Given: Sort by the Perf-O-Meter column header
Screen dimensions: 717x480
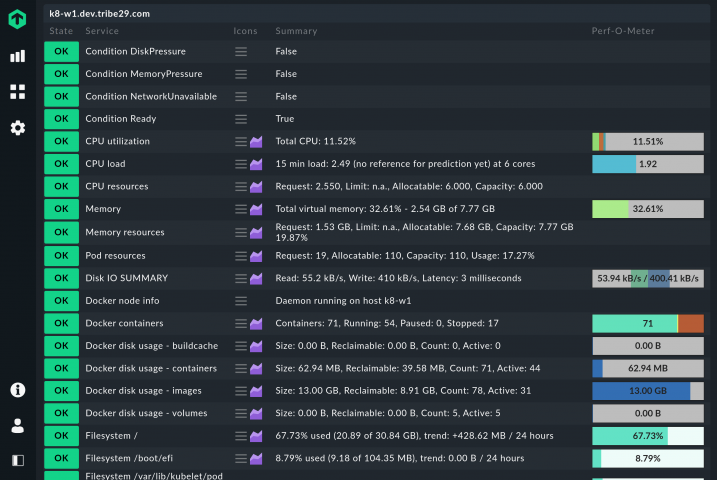Looking at the screenshot, I should [x=623, y=31].
